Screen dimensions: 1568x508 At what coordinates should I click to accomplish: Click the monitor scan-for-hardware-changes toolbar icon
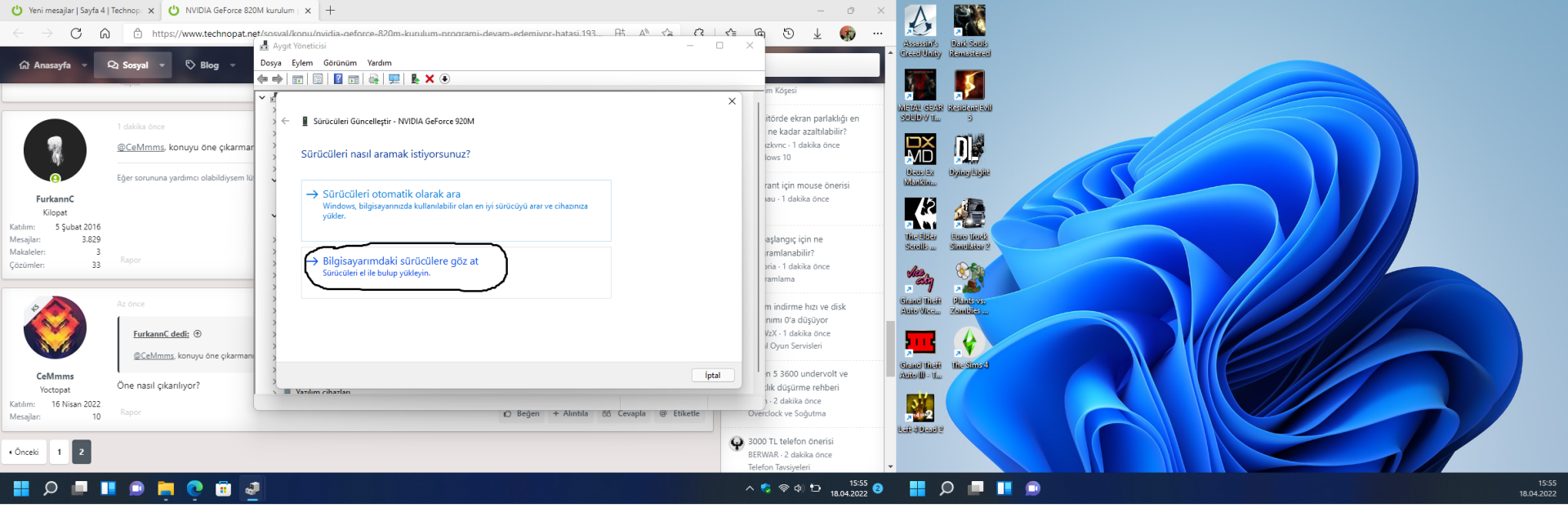394,79
